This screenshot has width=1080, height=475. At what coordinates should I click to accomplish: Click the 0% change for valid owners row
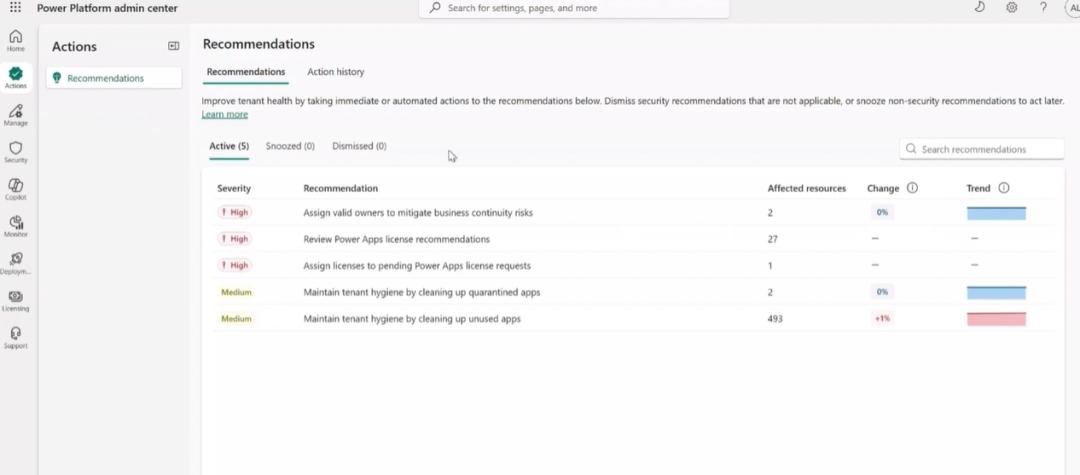(882, 212)
